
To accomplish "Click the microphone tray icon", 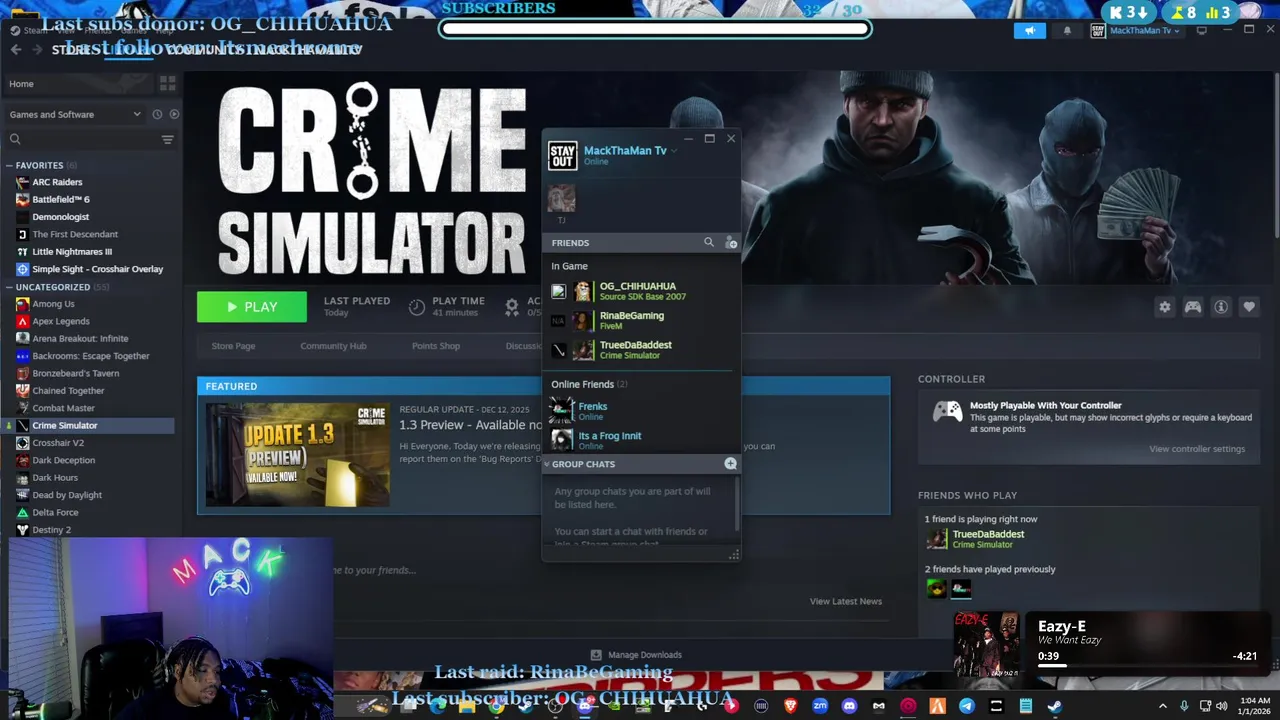I will point(1184,706).
